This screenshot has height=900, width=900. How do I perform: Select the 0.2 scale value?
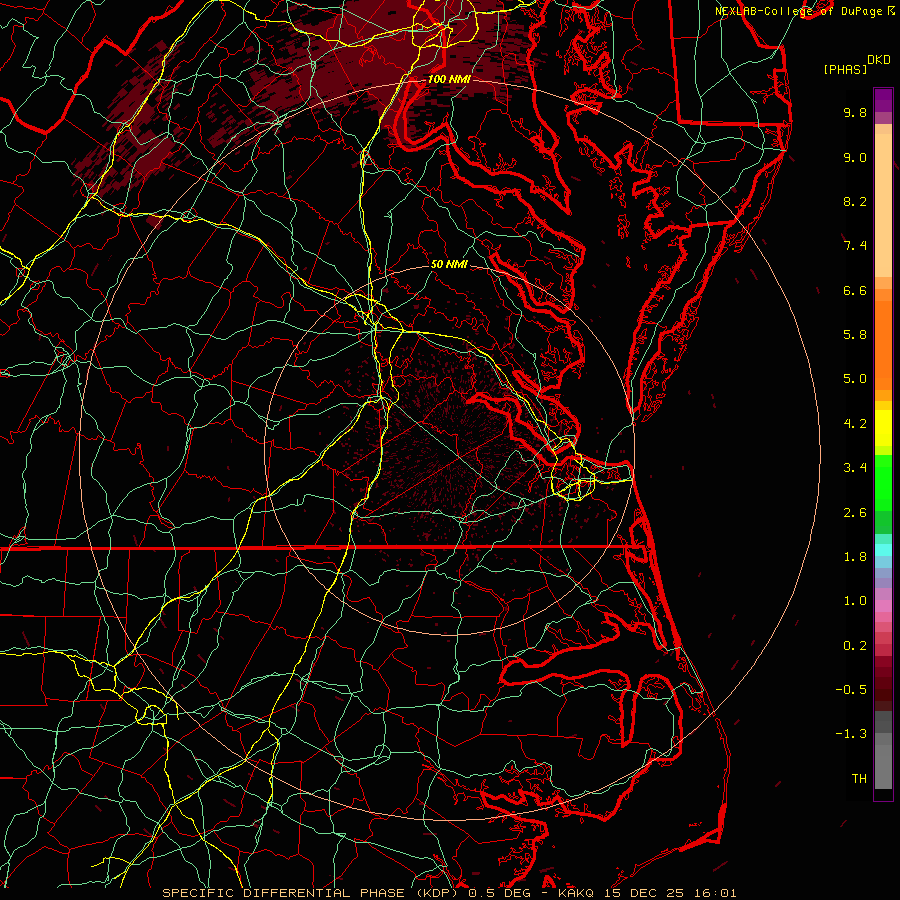855,646
